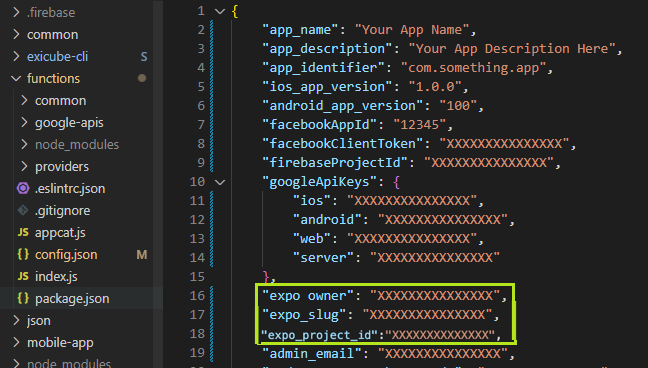Click the "expo owner" key on line 16
Image resolution: width=648 pixels, height=368 pixels.
(x=308, y=296)
